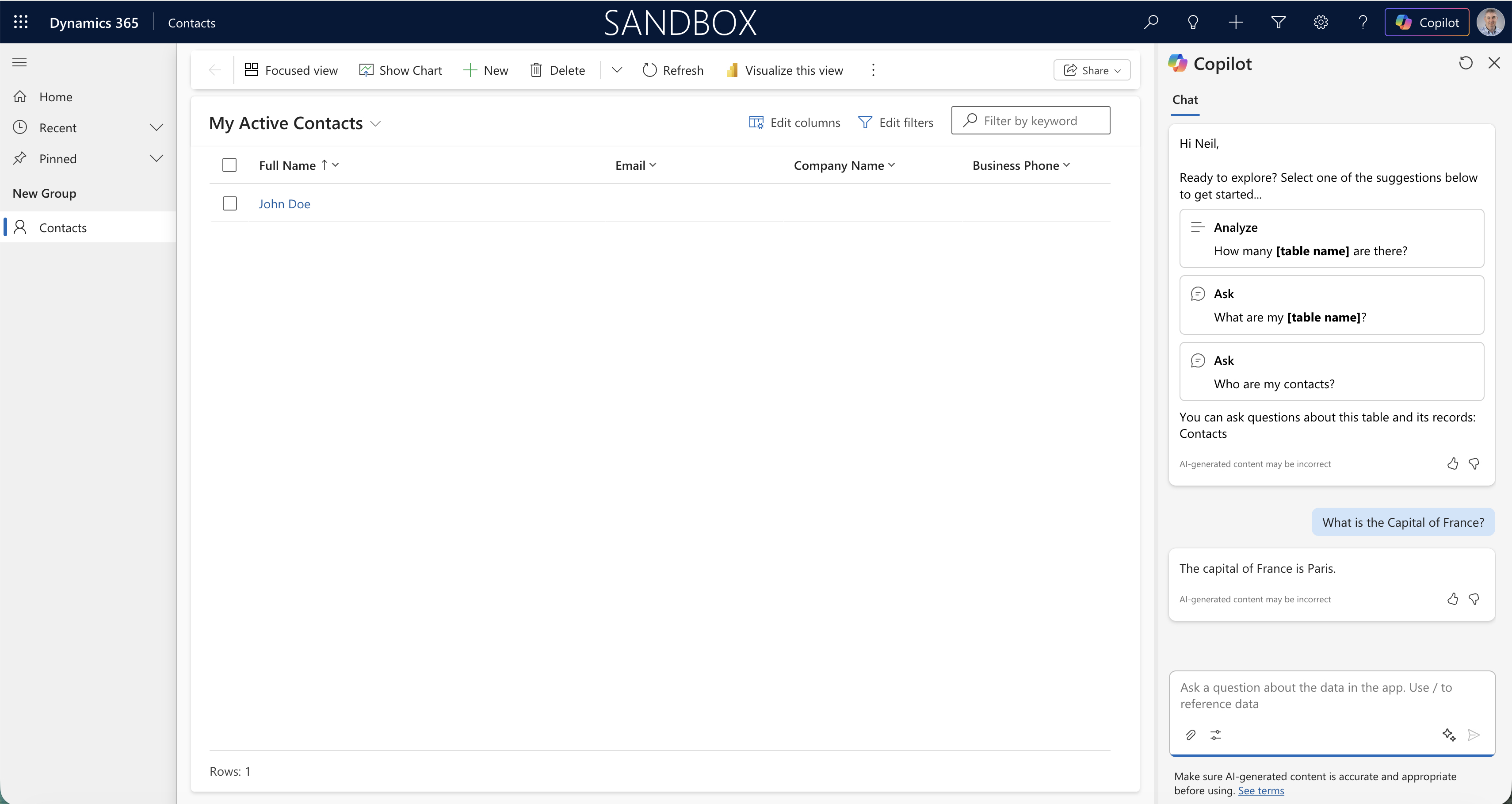Click Edit filters
The image size is (1512, 804).
click(x=896, y=122)
